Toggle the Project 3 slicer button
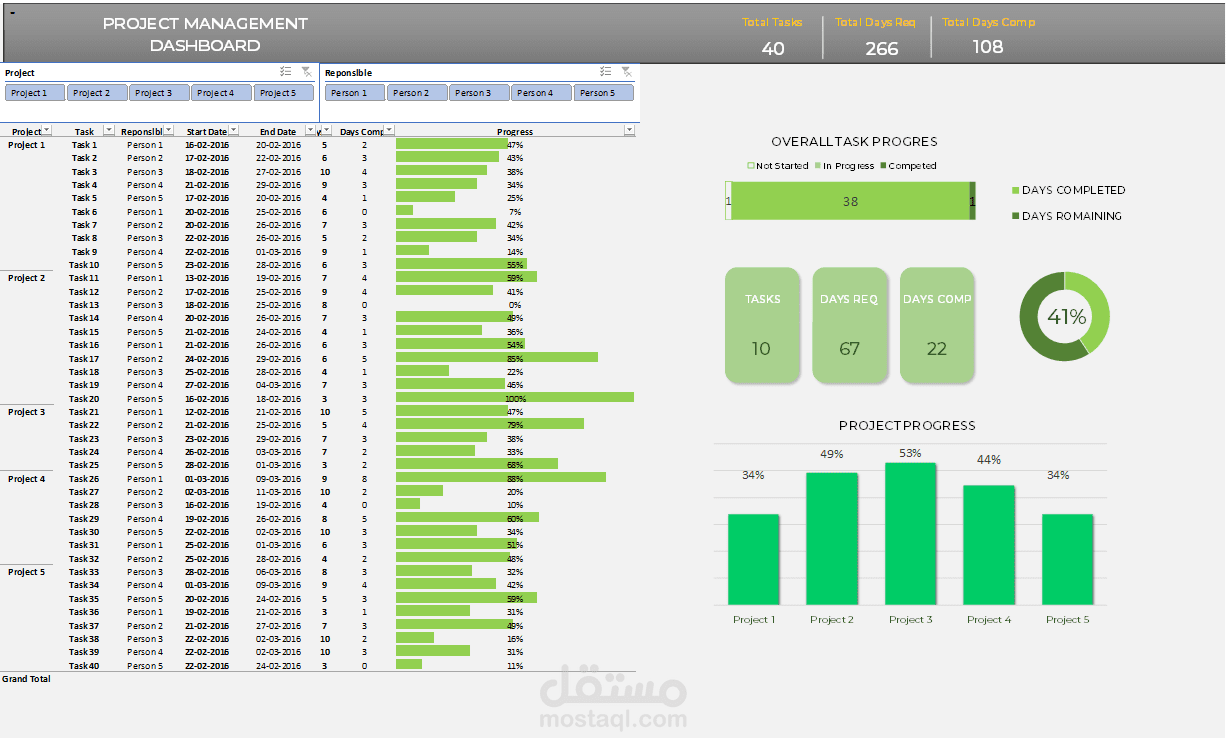Viewport: 1228px width, 747px height. click(x=158, y=92)
